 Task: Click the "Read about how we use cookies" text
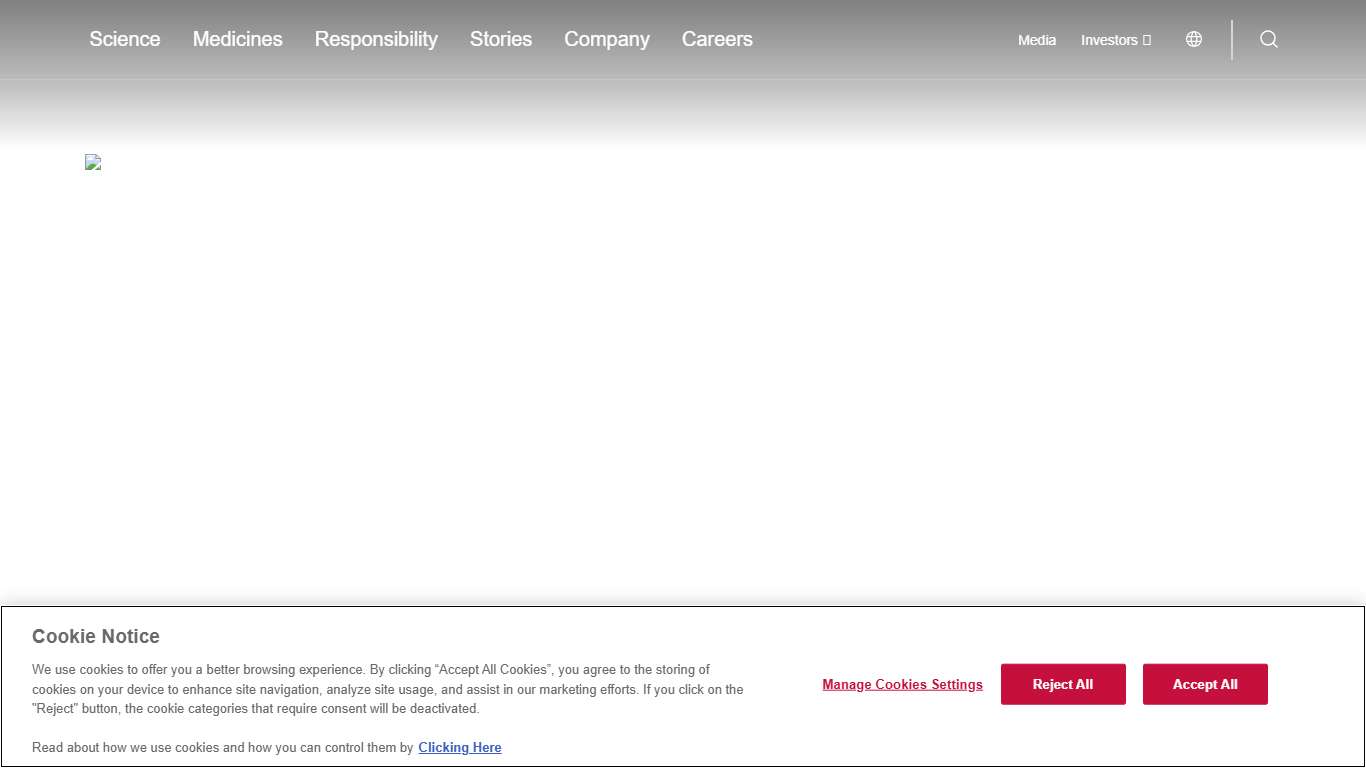pyautogui.click(x=222, y=747)
